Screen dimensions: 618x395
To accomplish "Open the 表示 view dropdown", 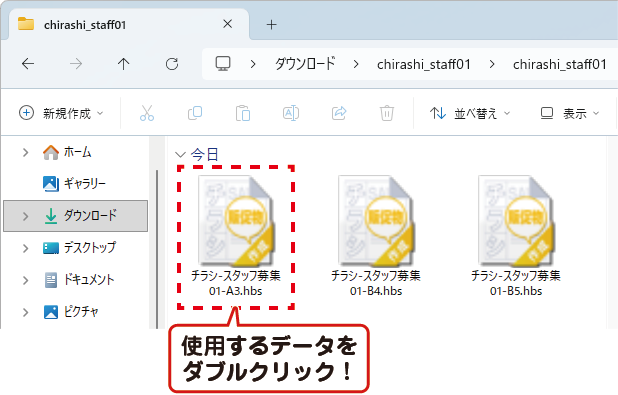I will click(570, 113).
